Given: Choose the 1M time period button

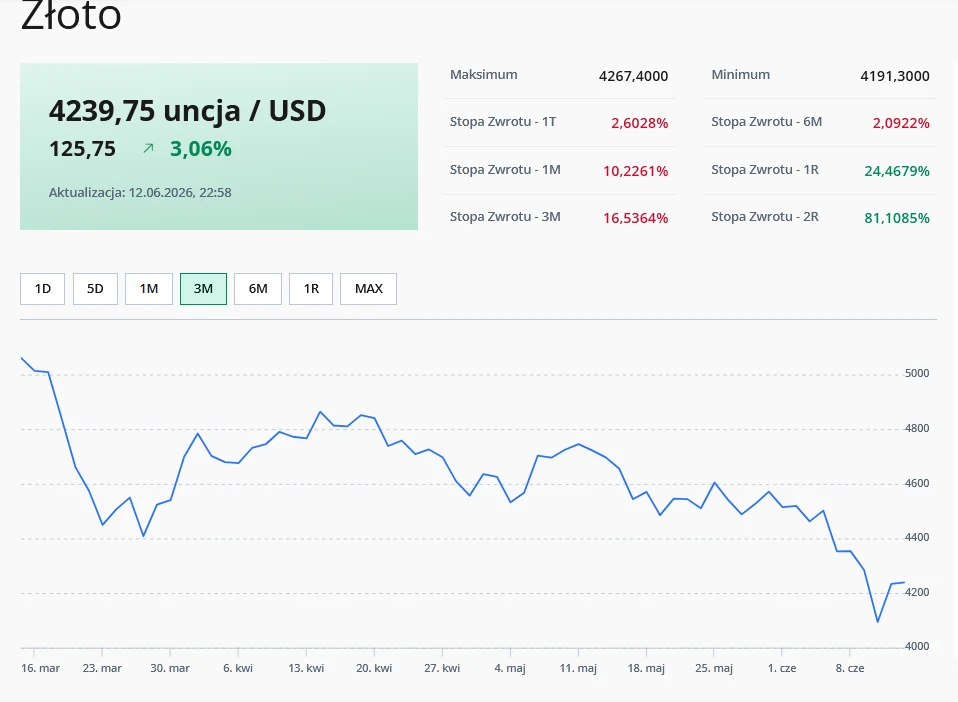Looking at the screenshot, I should point(148,288).
